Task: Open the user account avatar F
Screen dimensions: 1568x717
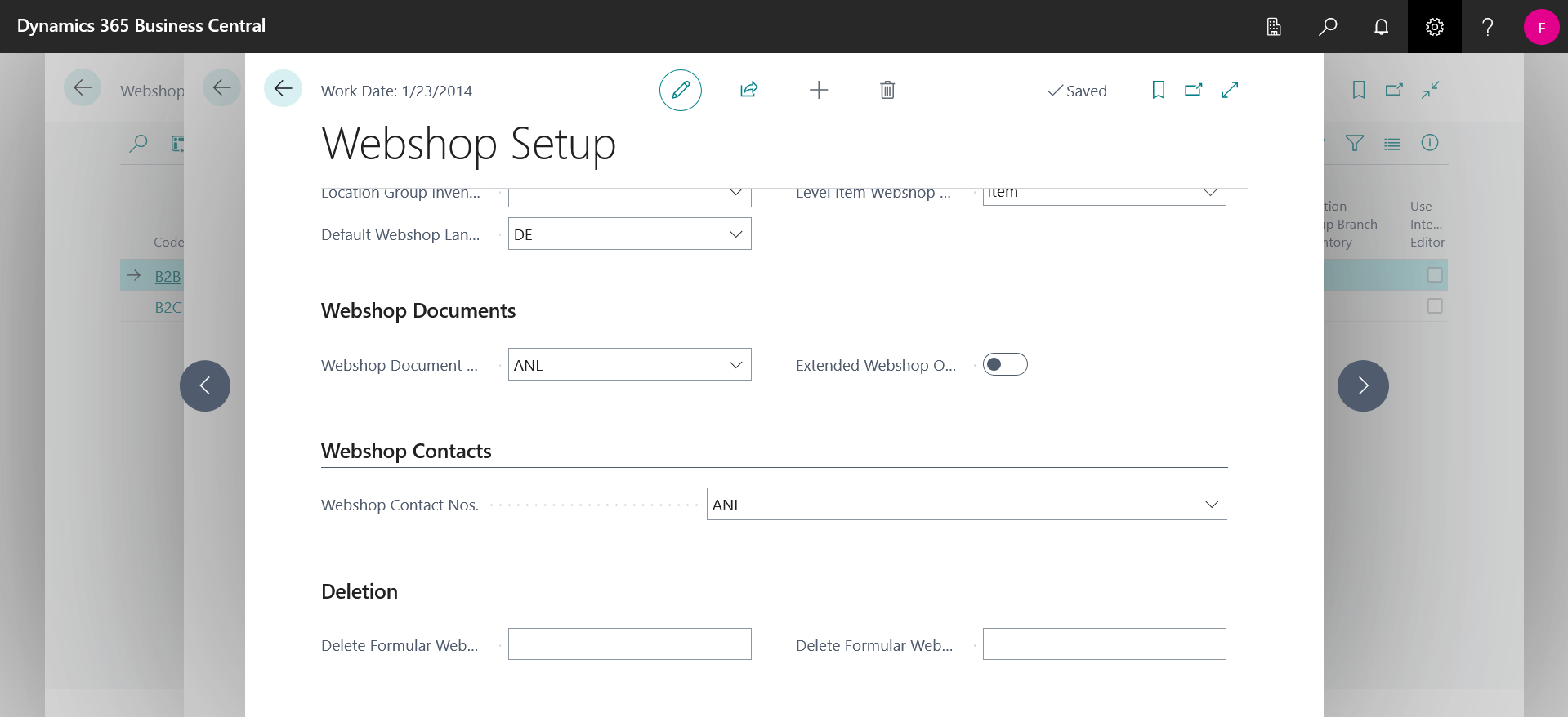Action: pos(1541,27)
